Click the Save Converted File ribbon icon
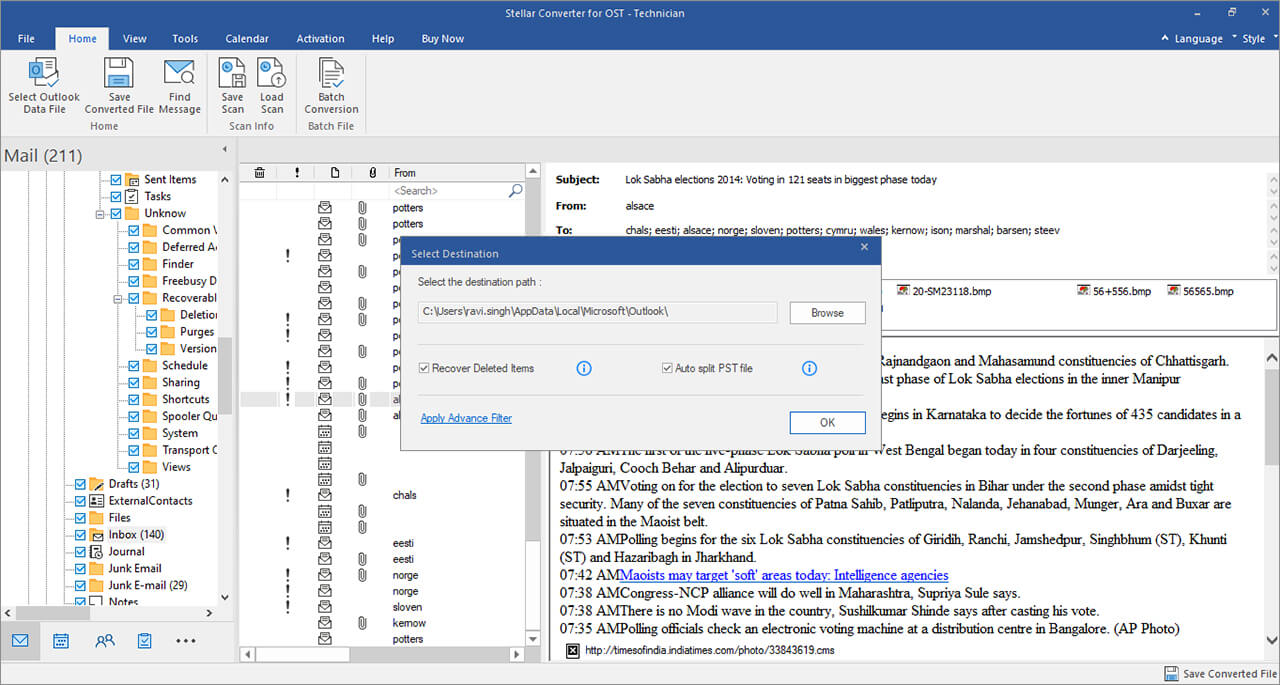1280x685 pixels. point(119,73)
